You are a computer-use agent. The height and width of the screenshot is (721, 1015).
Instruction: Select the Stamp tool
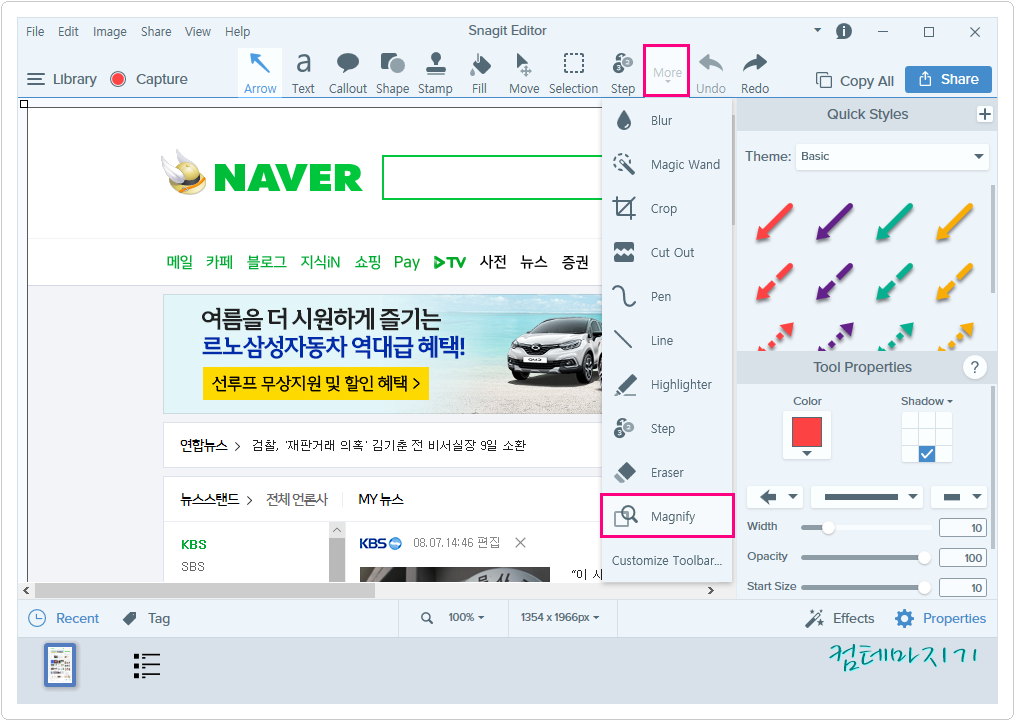click(435, 72)
